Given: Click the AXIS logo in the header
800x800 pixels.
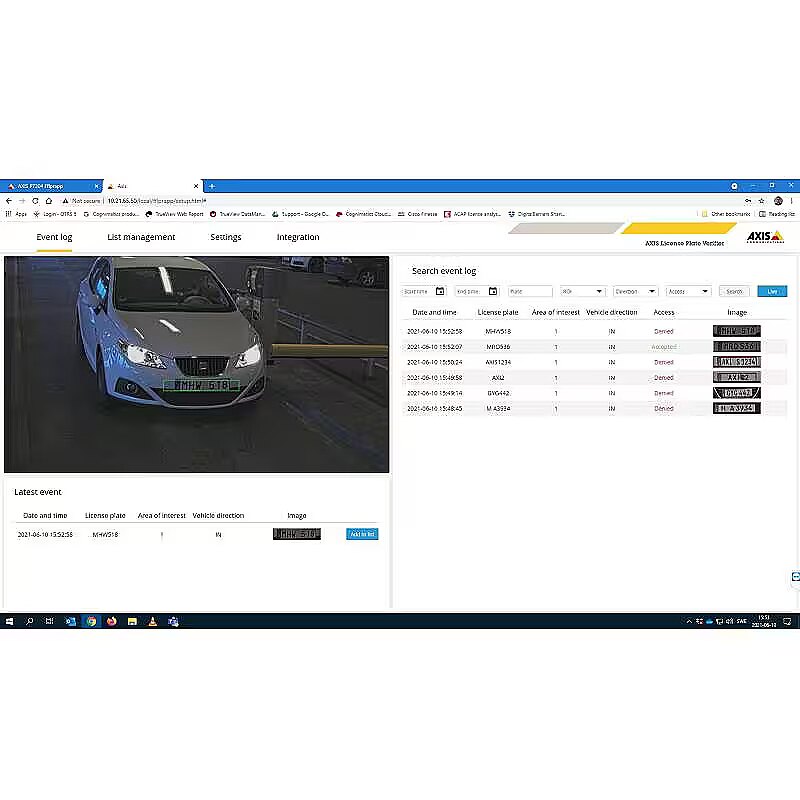Looking at the screenshot, I should [x=764, y=237].
